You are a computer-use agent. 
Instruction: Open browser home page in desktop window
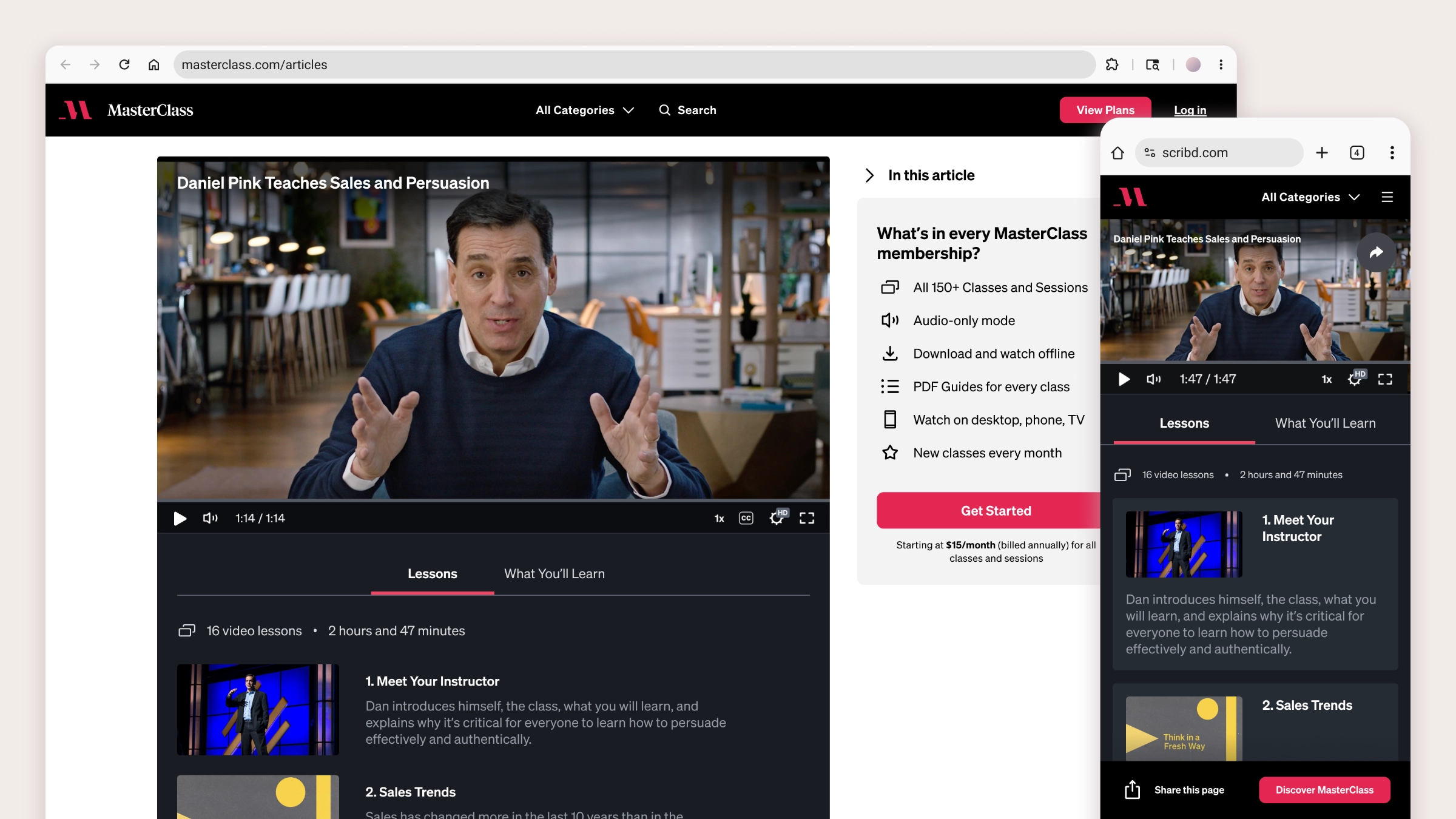pos(154,64)
